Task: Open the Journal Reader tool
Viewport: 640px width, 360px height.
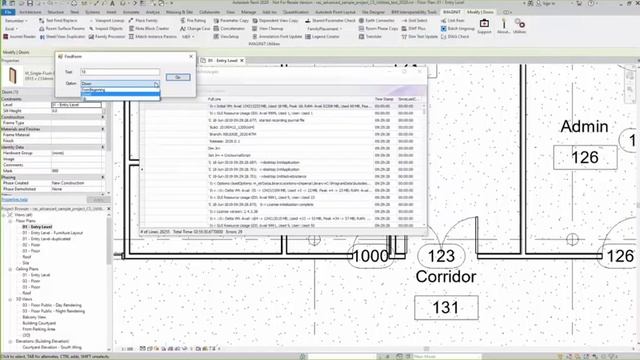Action: pos(20,36)
